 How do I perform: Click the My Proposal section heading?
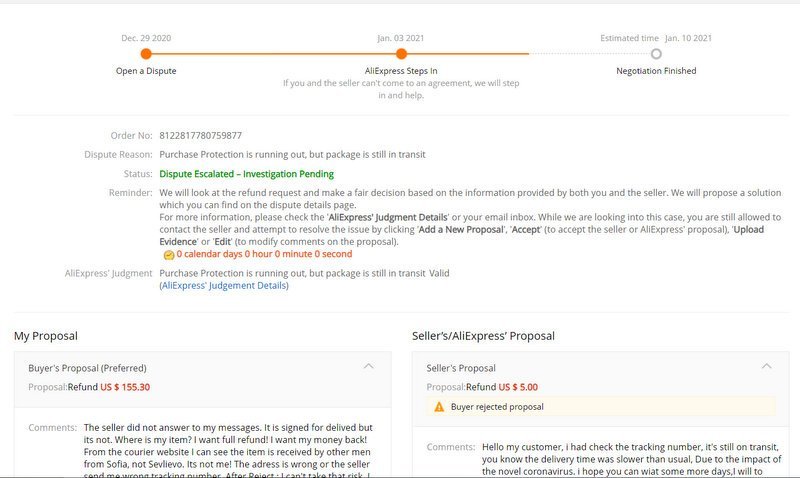[46, 336]
